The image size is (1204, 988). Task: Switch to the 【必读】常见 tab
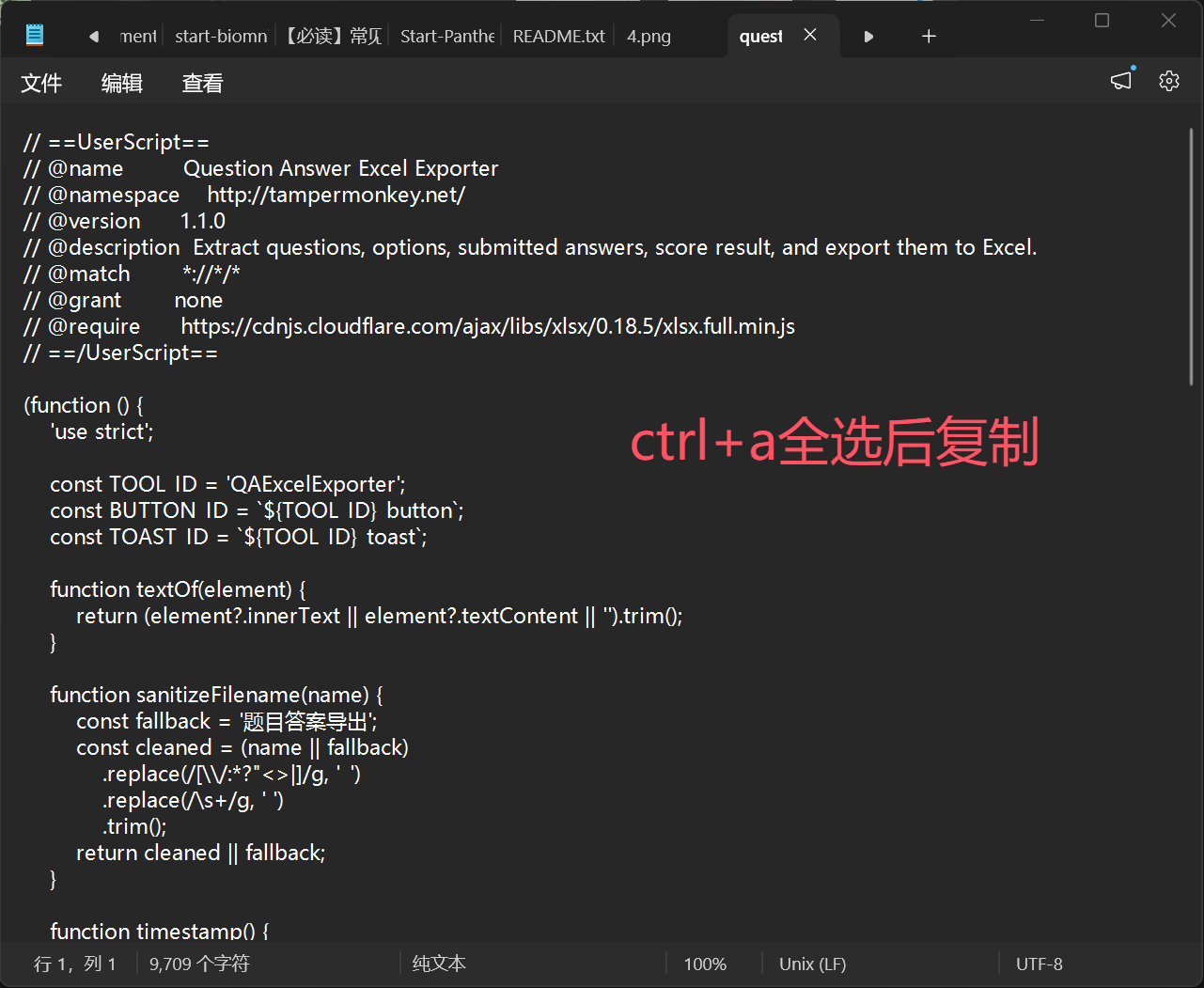(x=334, y=36)
